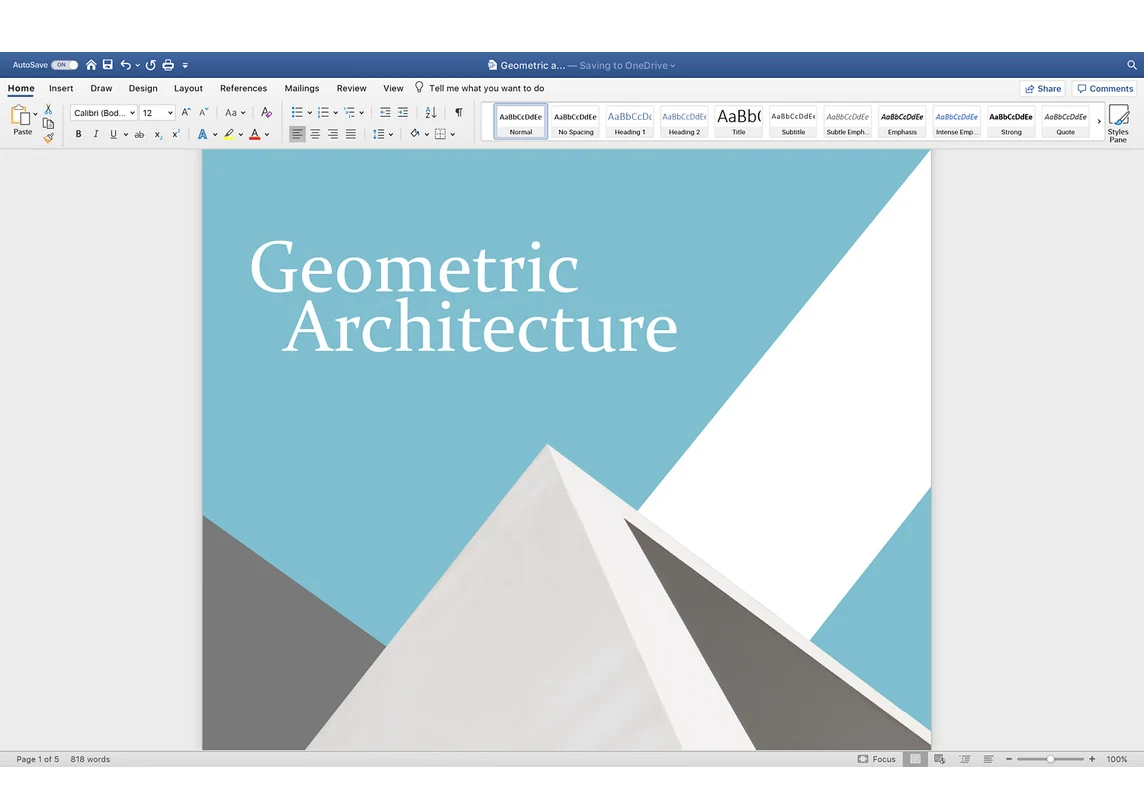
Task: Justify the text
Action: tap(351, 134)
